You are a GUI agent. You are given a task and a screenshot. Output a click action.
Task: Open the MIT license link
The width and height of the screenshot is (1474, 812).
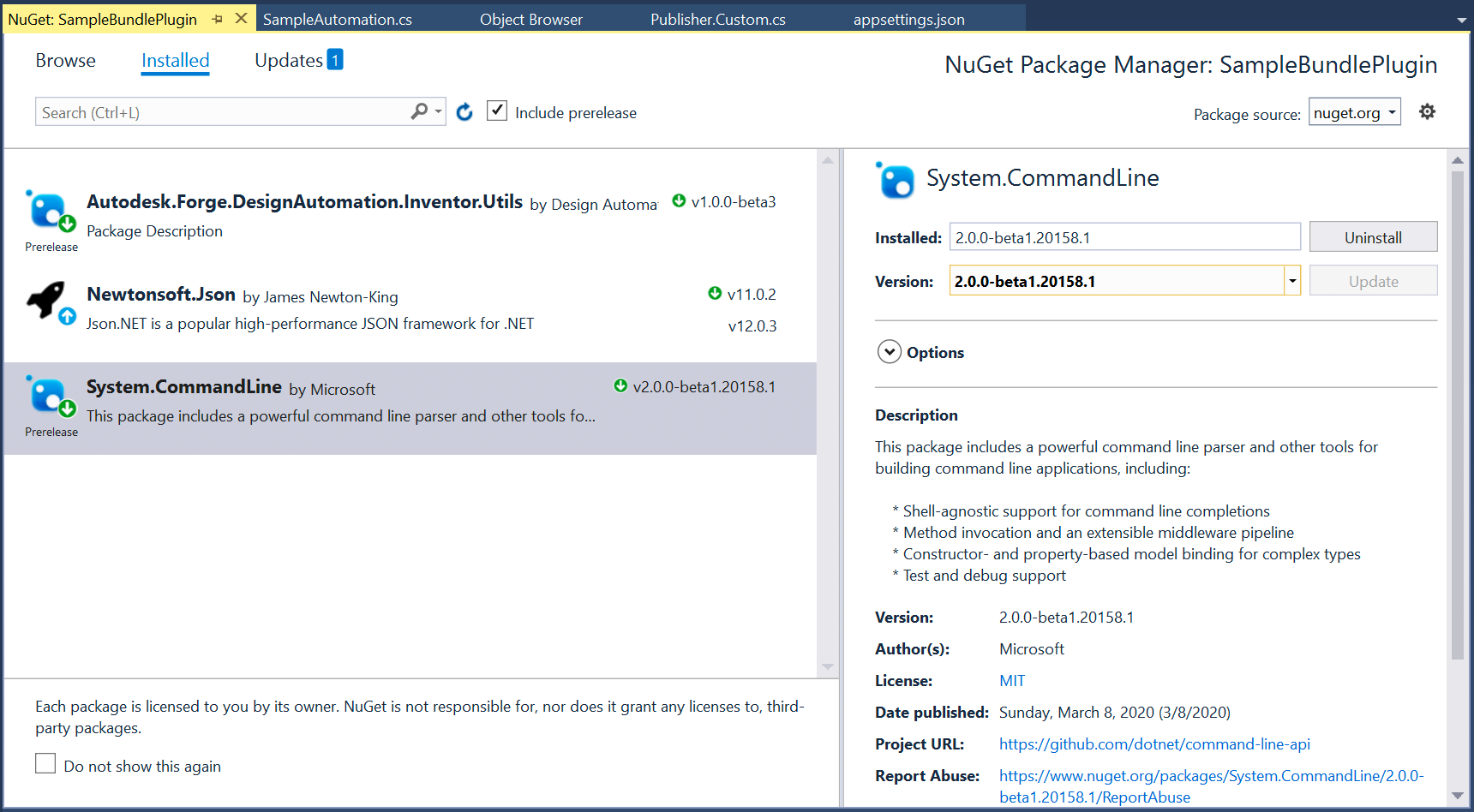tap(1012, 680)
